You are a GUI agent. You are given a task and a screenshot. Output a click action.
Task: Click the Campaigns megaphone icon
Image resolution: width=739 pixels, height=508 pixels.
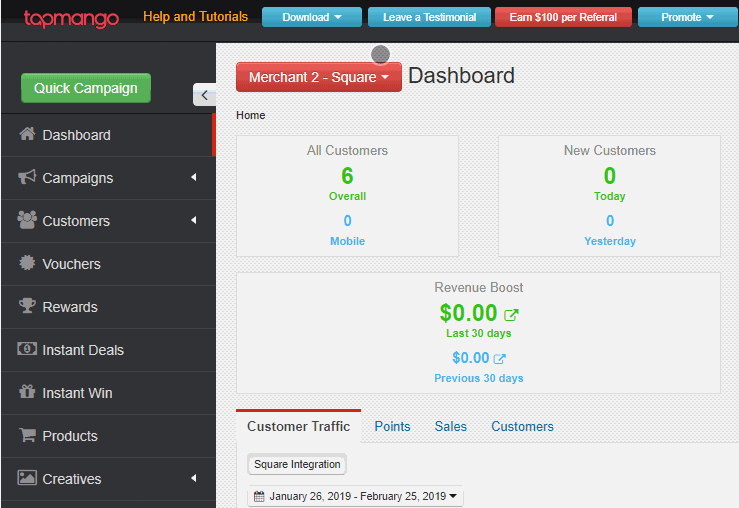[27, 177]
